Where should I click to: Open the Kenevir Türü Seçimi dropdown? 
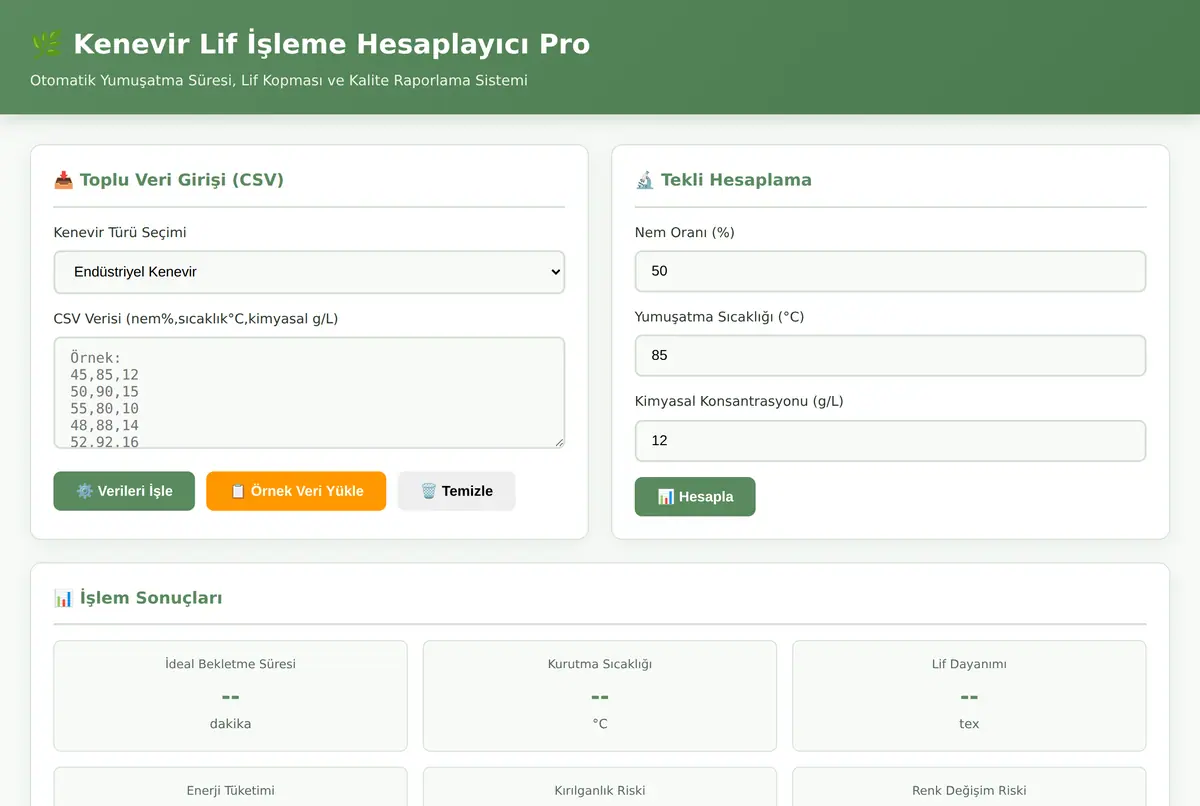[x=309, y=272]
